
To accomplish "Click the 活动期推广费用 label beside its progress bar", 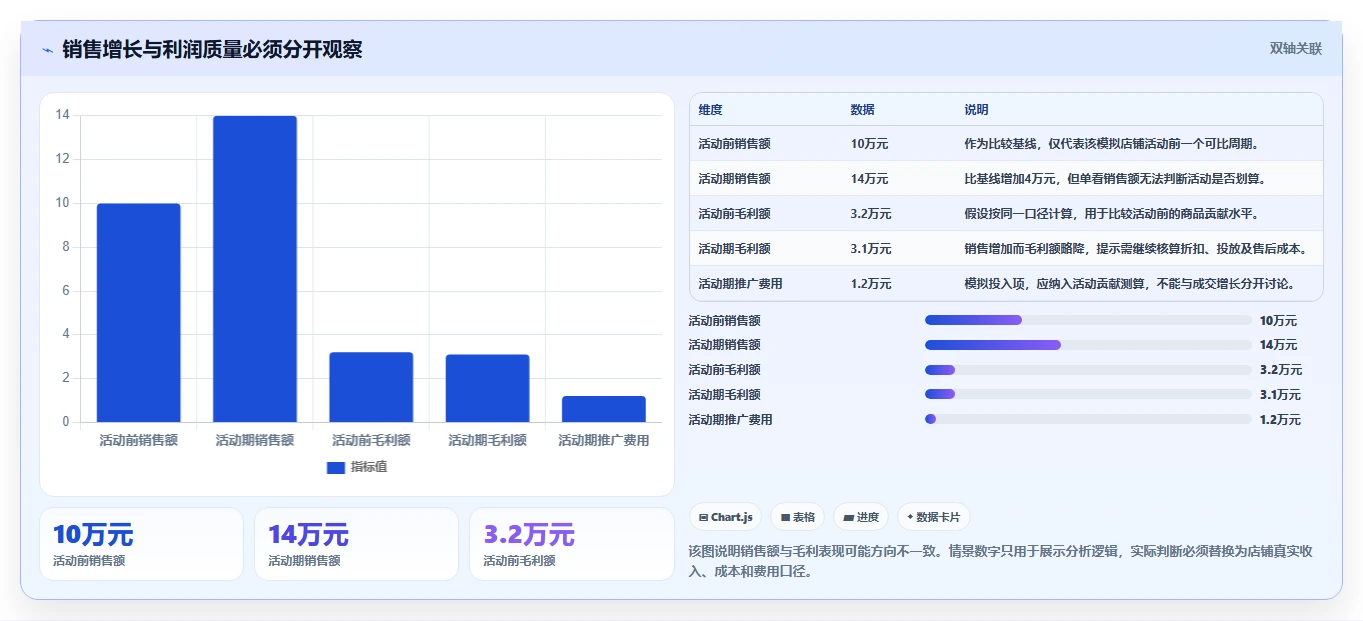I will (731, 420).
